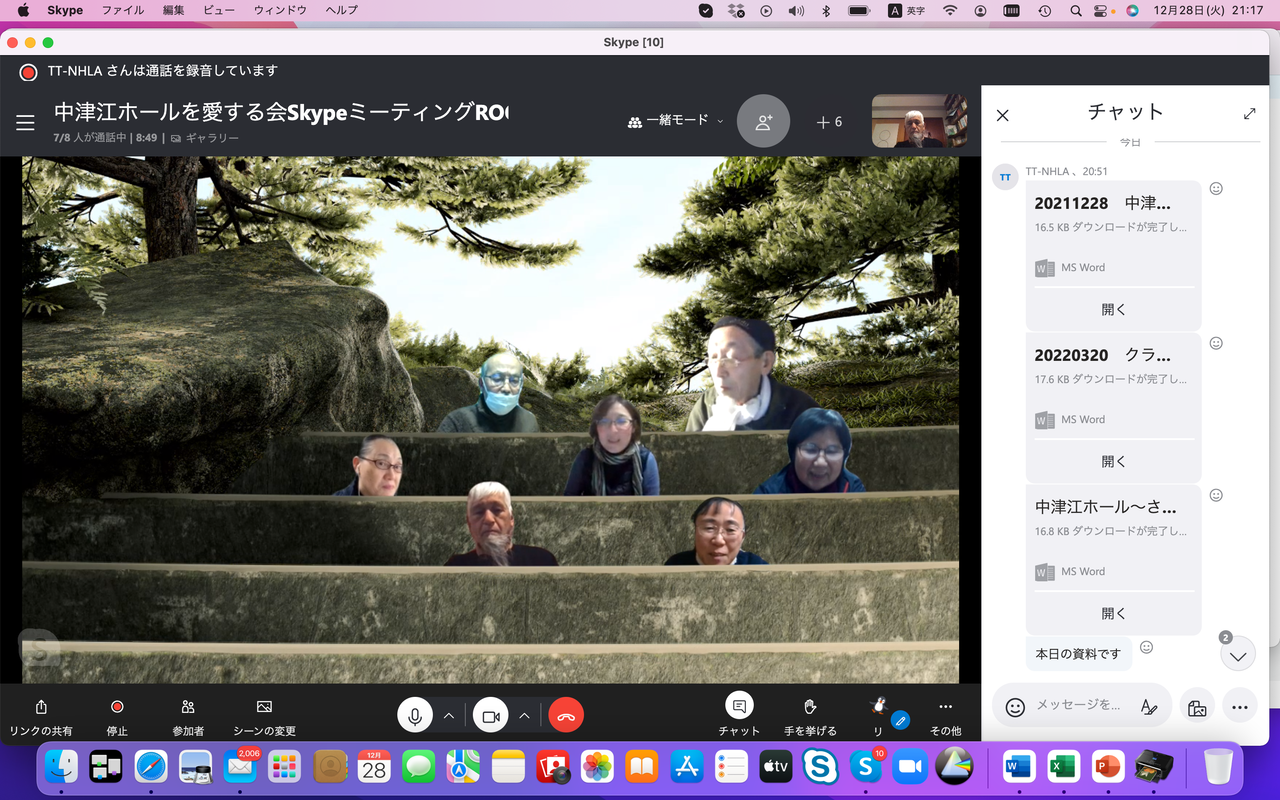Open Spotlight search in menu bar
This screenshot has width=1280, height=800.
[1076, 11]
